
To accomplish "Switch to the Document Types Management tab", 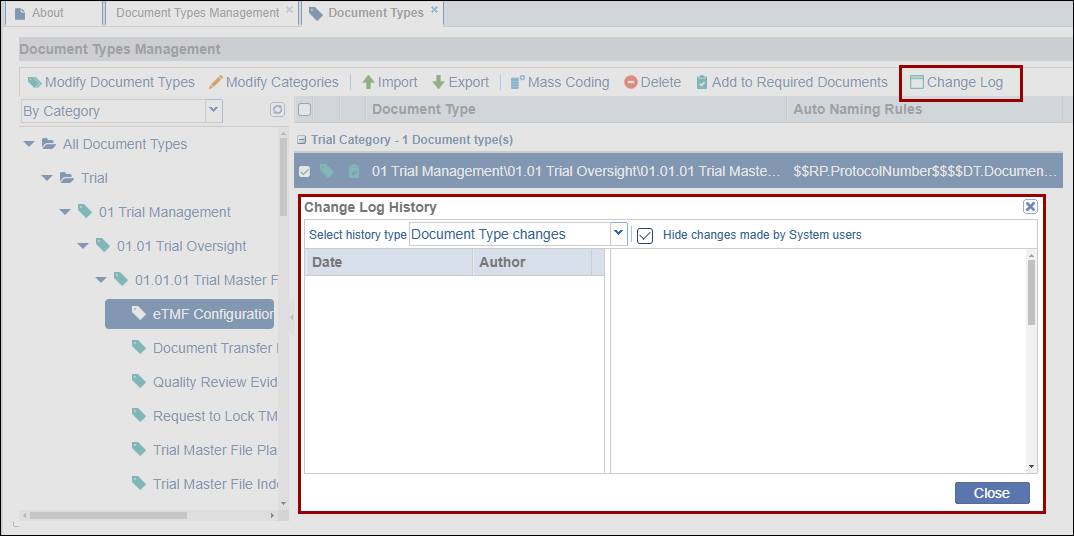I will (x=197, y=13).
